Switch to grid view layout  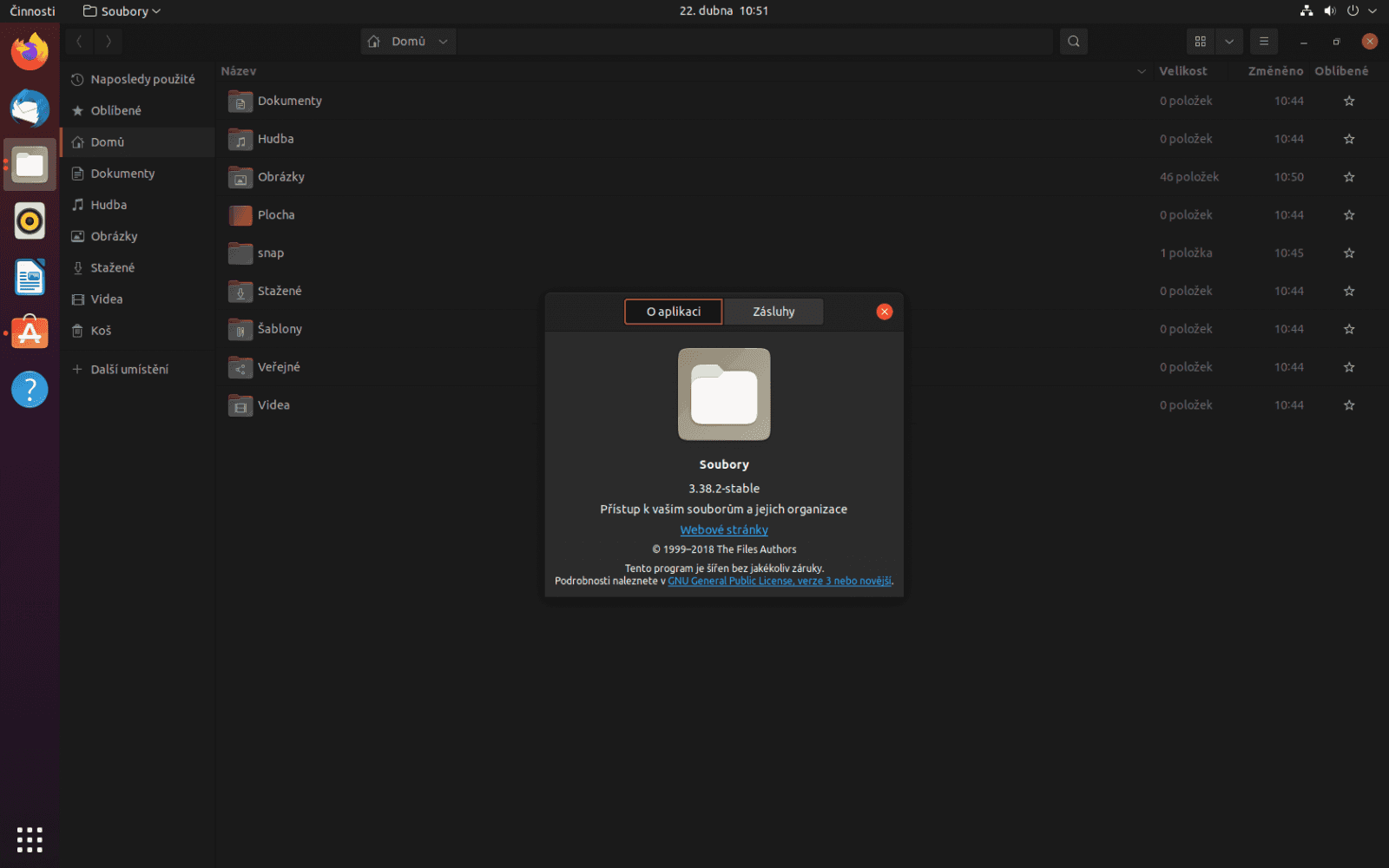1201,41
